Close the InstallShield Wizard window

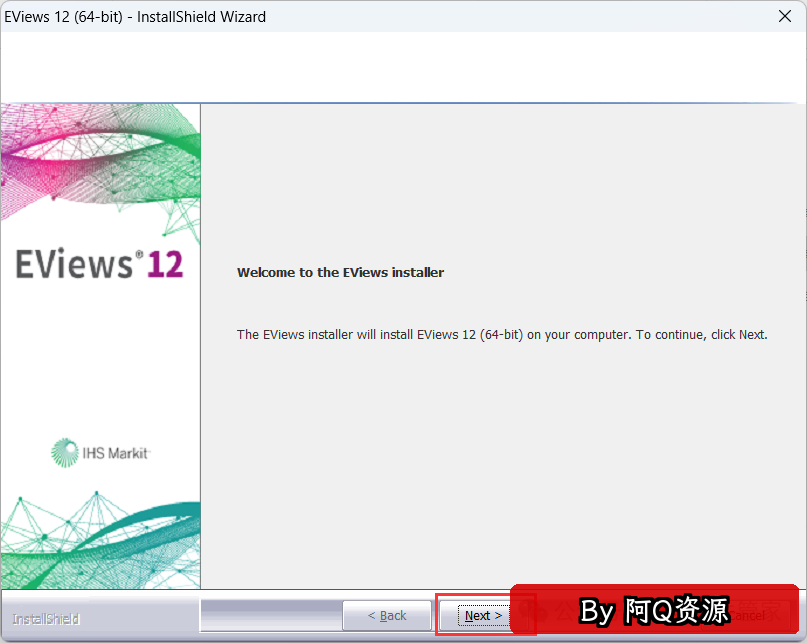tap(785, 16)
